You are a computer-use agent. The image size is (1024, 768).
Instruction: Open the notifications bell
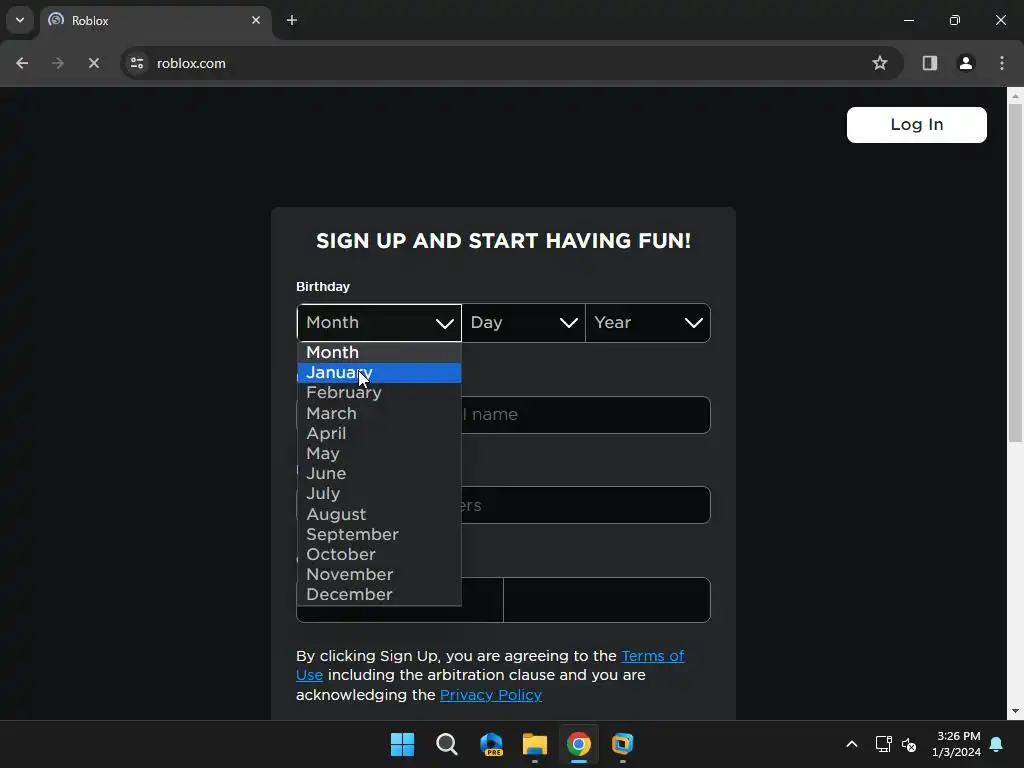click(997, 744)
